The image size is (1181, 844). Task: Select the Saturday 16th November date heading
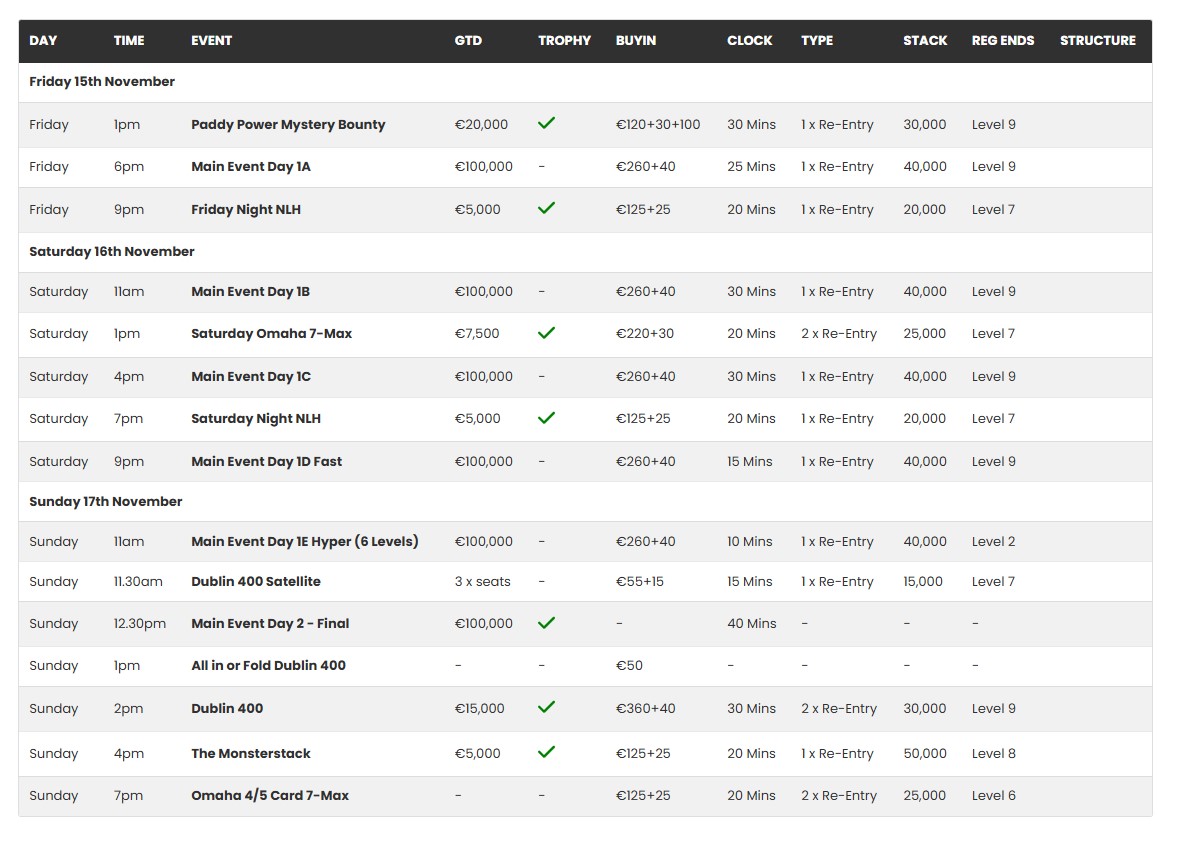pos(112,252)
